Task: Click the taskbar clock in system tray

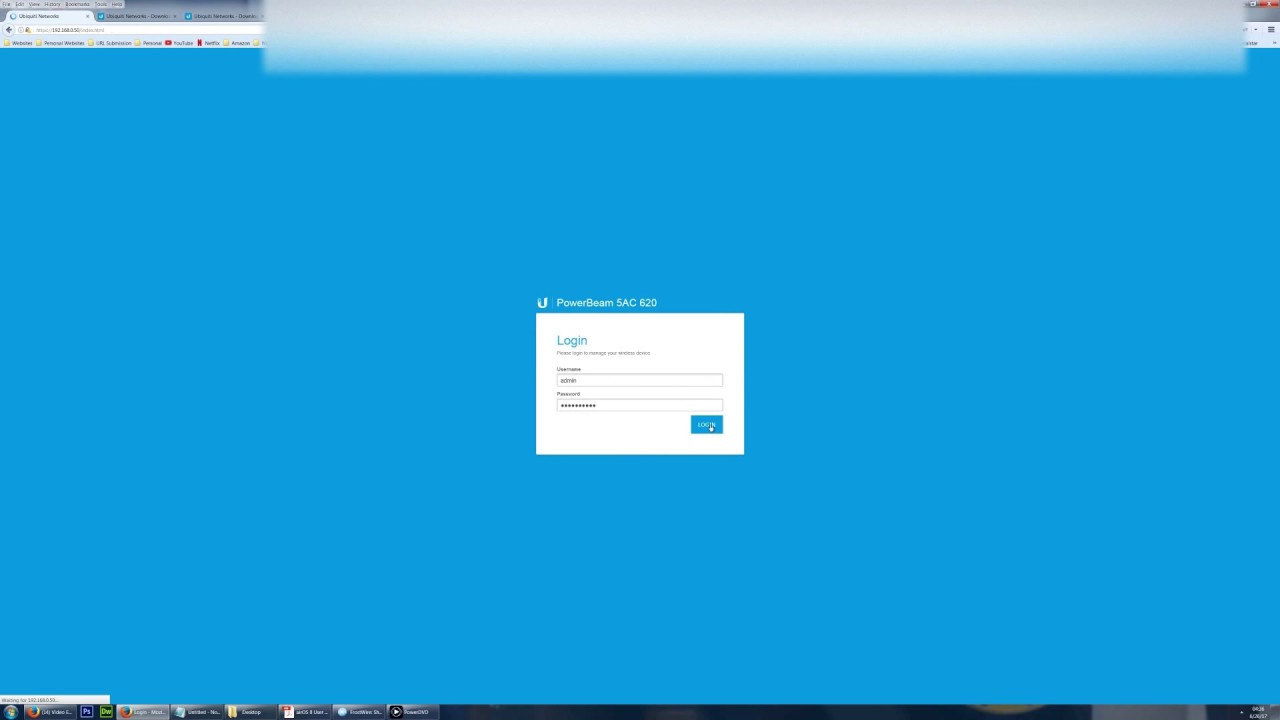Action: click(1258, 712)
